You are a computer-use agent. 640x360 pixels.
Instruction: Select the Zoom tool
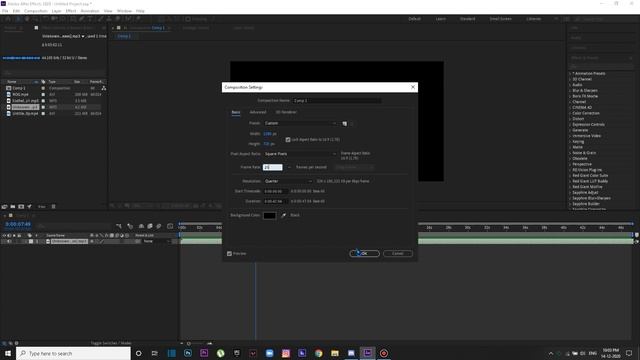tap(36, 19)
